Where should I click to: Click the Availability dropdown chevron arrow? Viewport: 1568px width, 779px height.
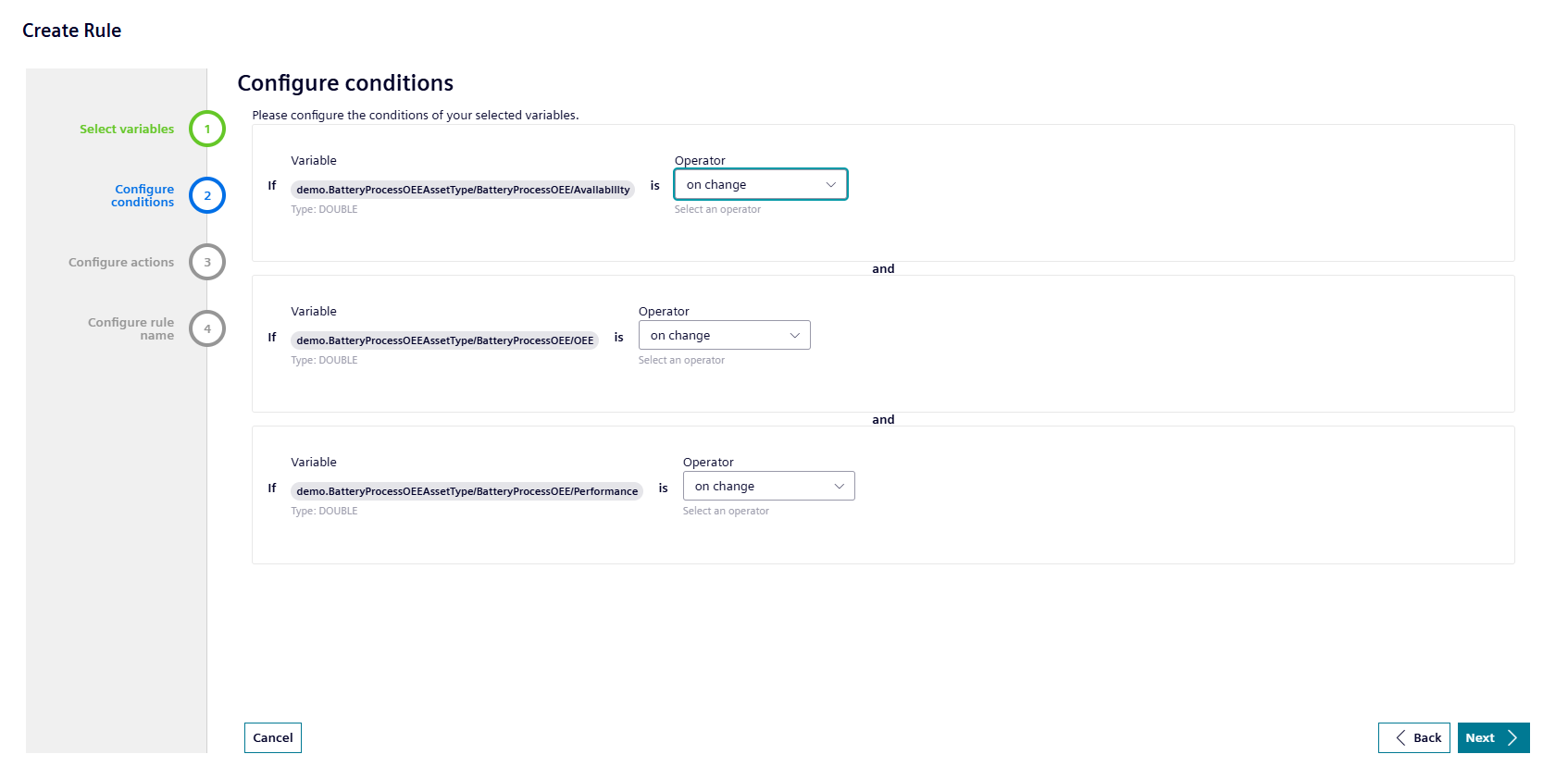tap(830, 184)
